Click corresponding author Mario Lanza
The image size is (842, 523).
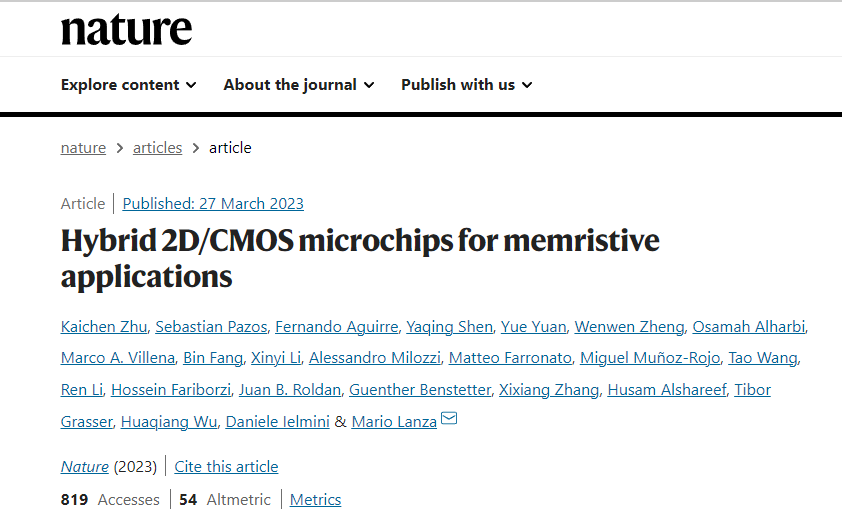point(394,422)
